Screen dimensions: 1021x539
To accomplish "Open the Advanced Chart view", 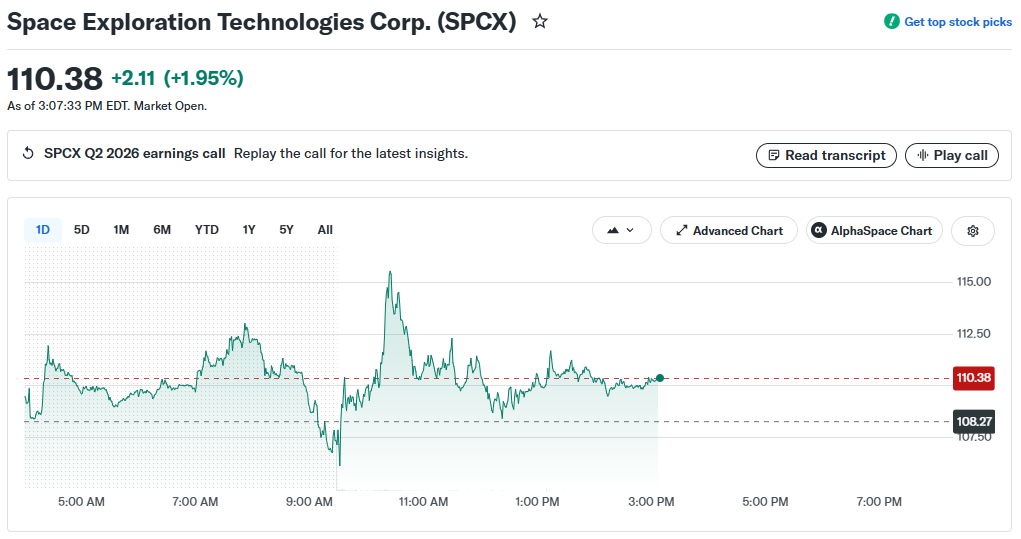I will [x=729, y=230].
